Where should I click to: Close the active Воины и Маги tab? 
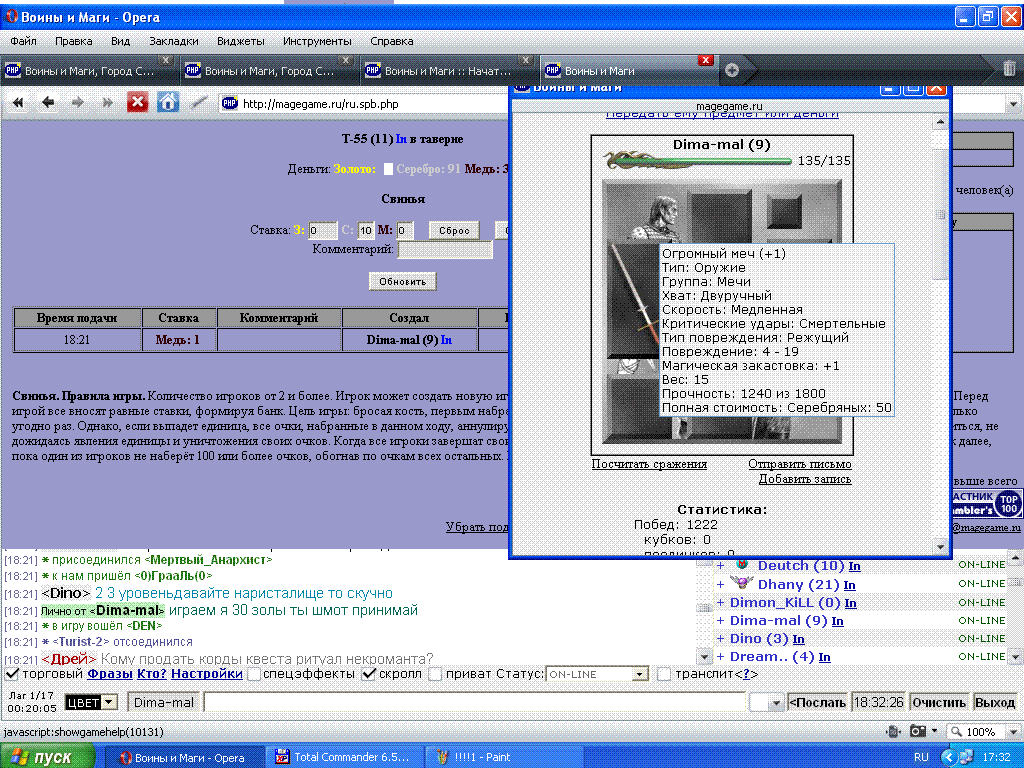pos(705,60)
